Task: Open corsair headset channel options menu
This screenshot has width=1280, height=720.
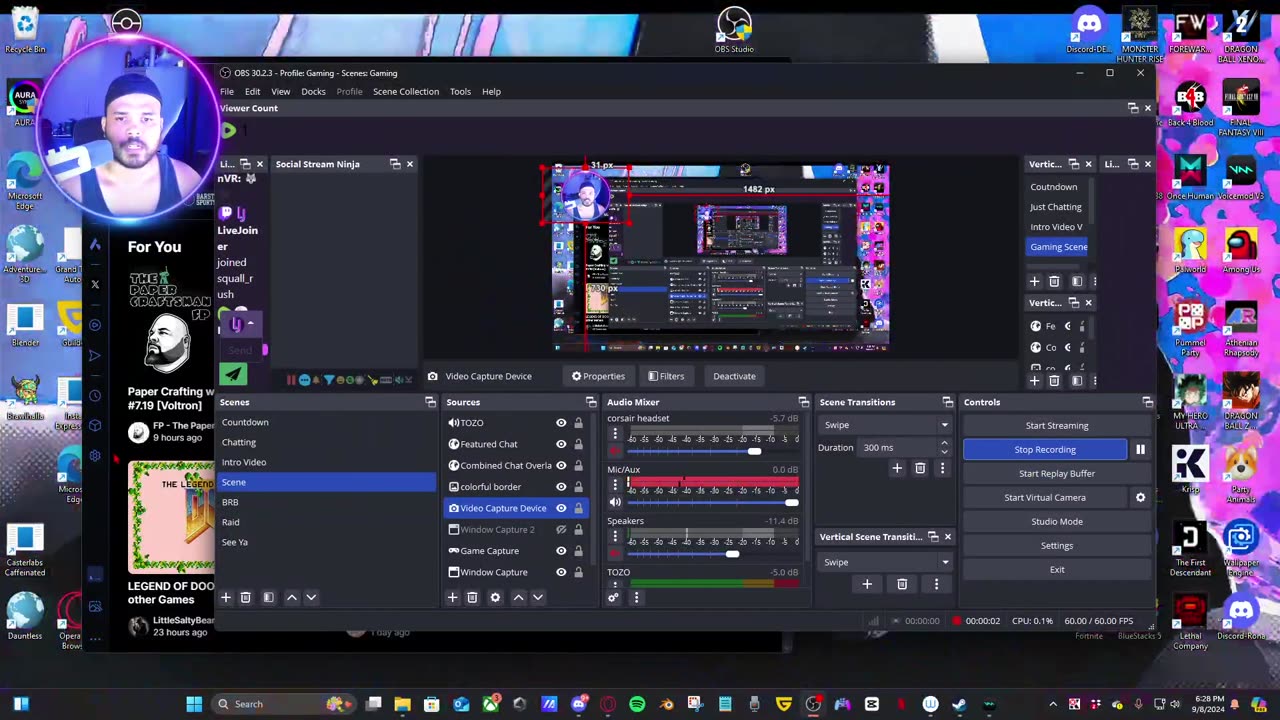Action: coord(615,435)
